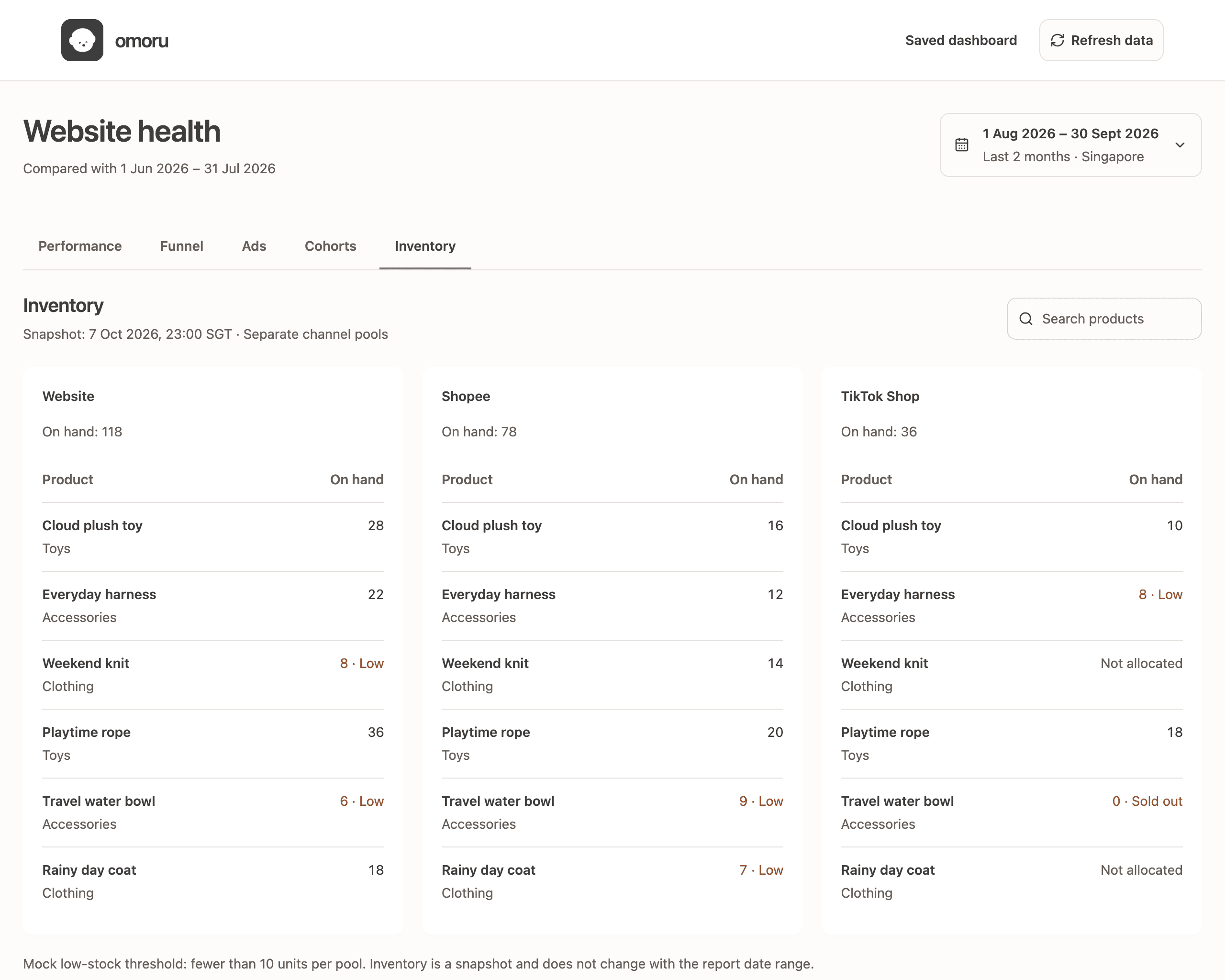
Task: Click the Product column header in Shopee card
Action: point(467,479)
